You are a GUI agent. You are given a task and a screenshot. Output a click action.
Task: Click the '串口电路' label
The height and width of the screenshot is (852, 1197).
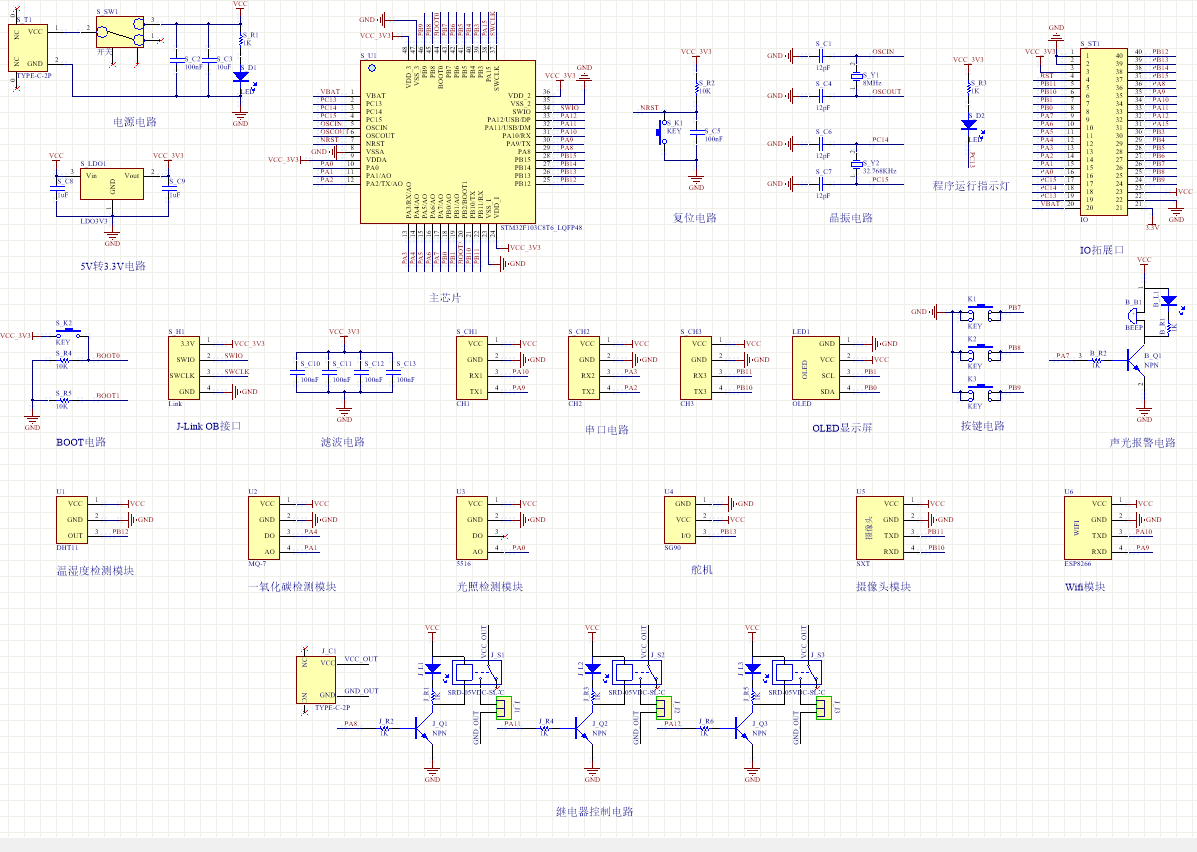click(607, 431)
